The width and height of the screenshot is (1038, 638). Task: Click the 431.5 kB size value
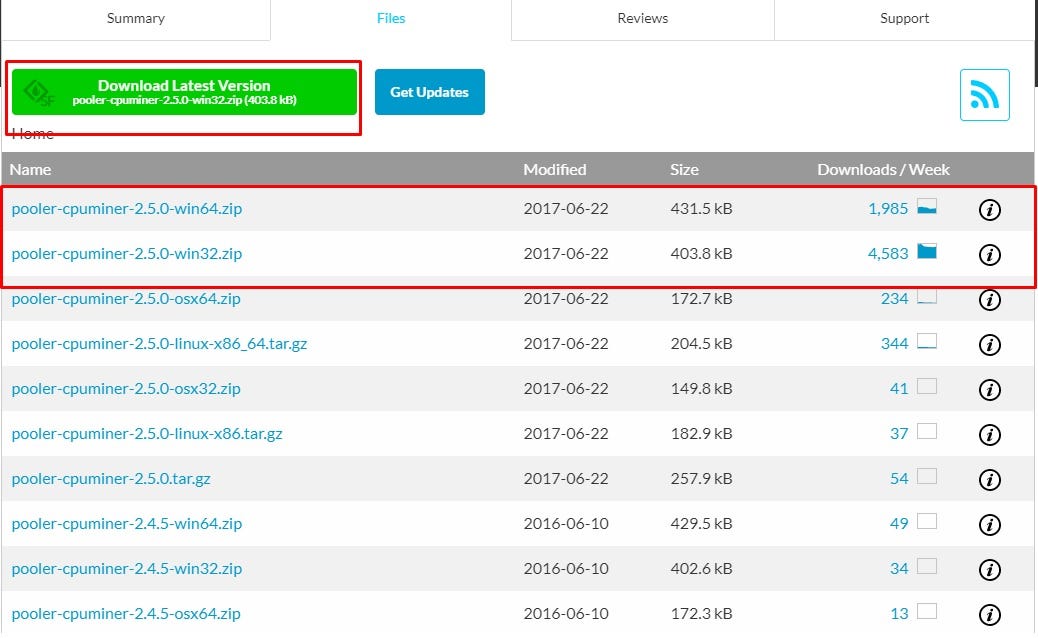[701, 208]
